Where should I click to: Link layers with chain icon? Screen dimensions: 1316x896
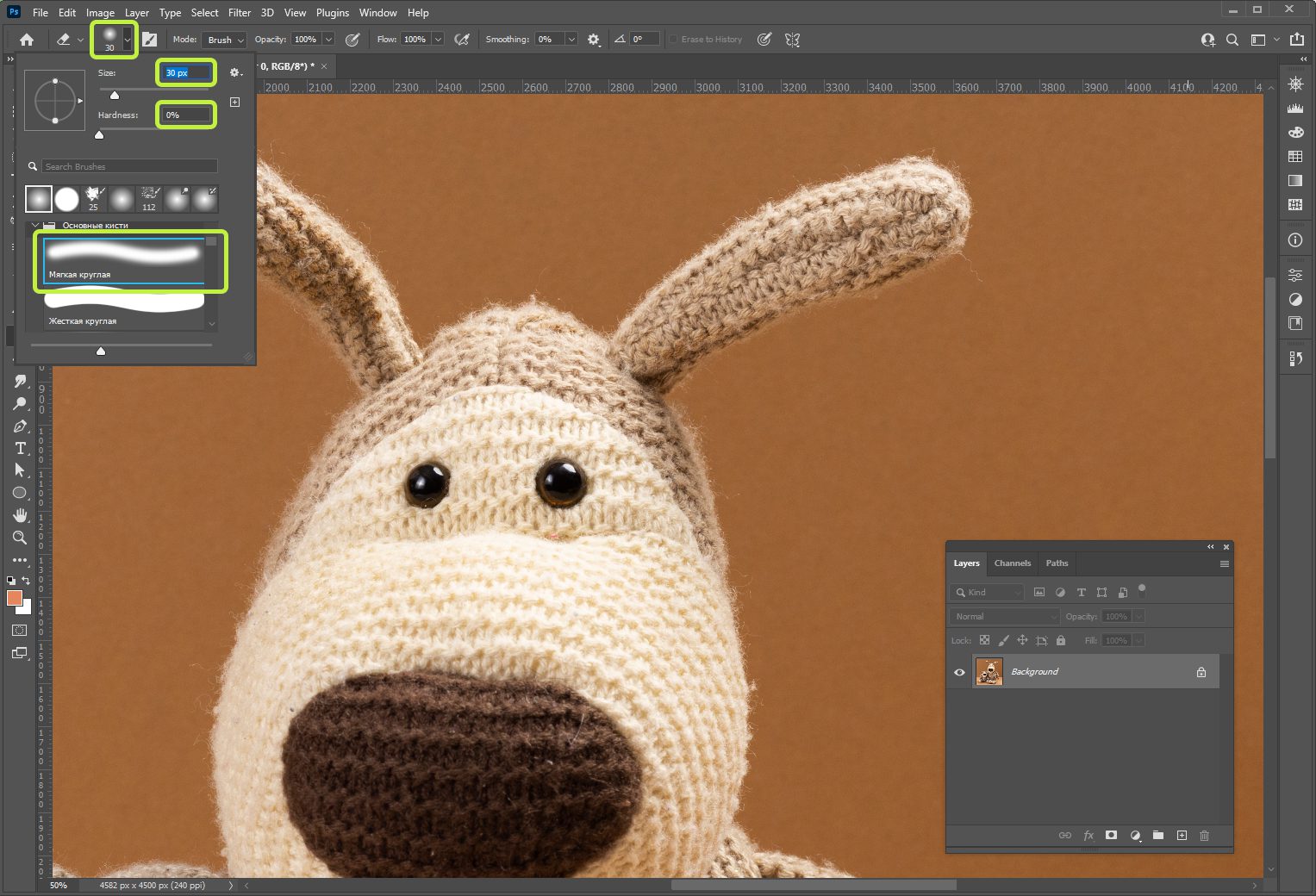coord(1065,835)
